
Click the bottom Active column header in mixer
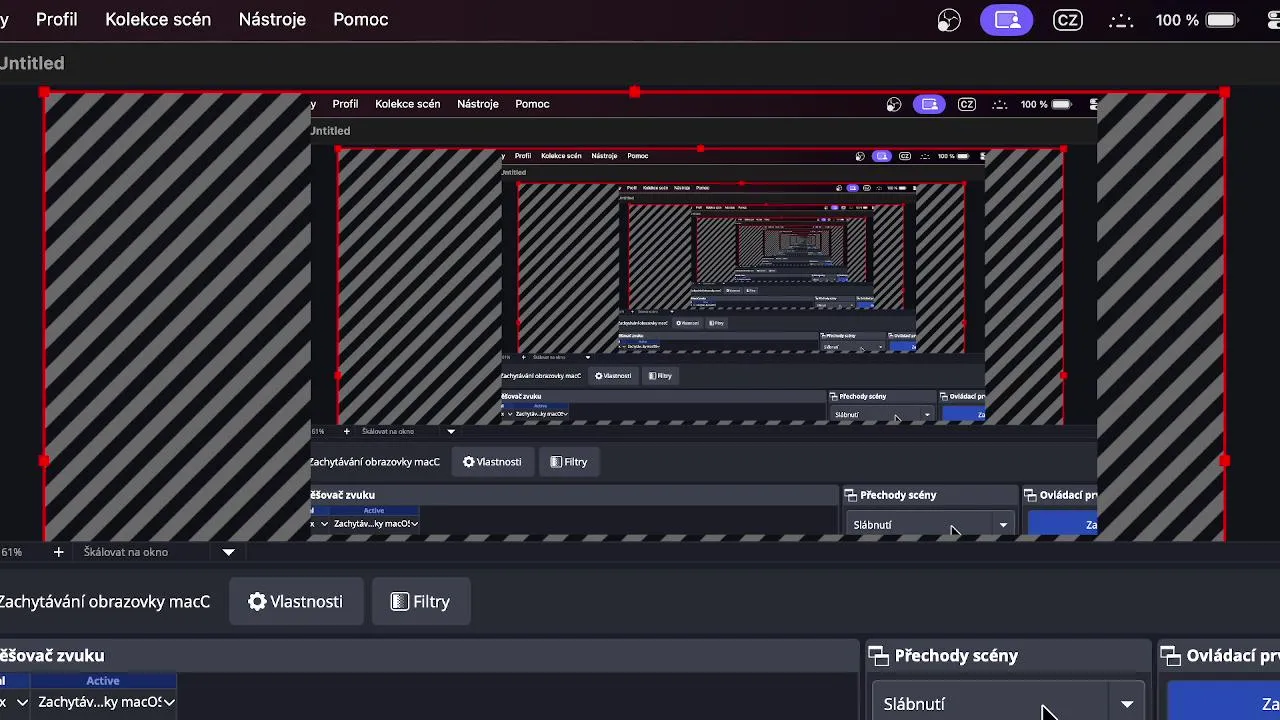(x=103, y=681)
